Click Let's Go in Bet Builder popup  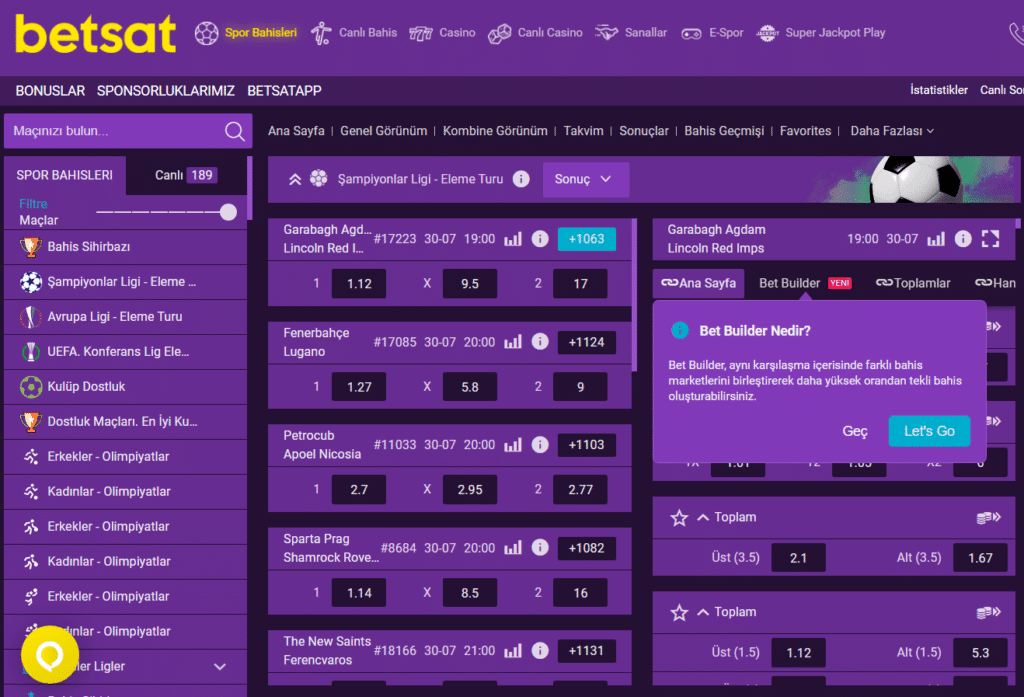(x=929, y=431)
